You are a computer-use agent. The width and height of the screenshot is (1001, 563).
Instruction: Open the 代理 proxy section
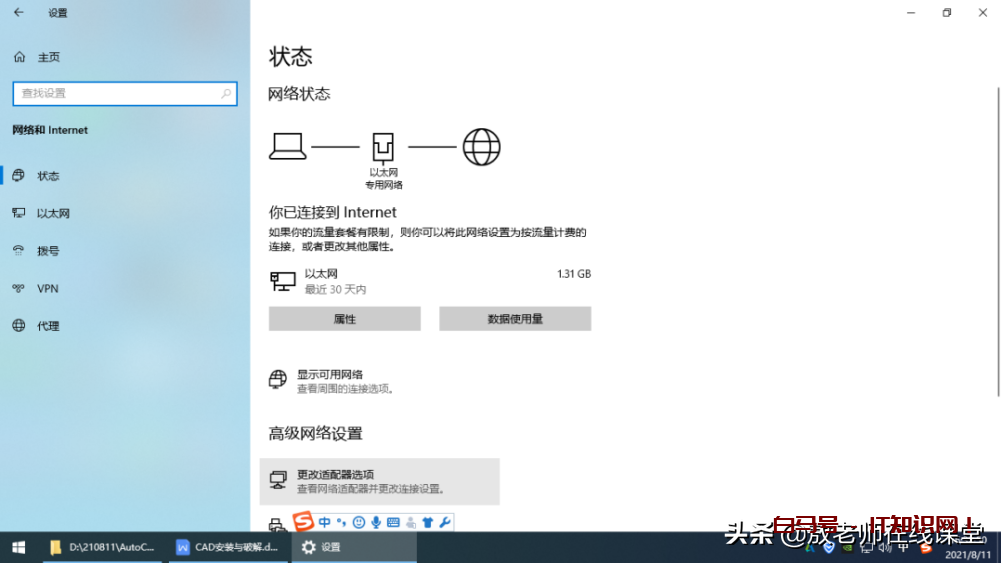[x=125, y=326]
